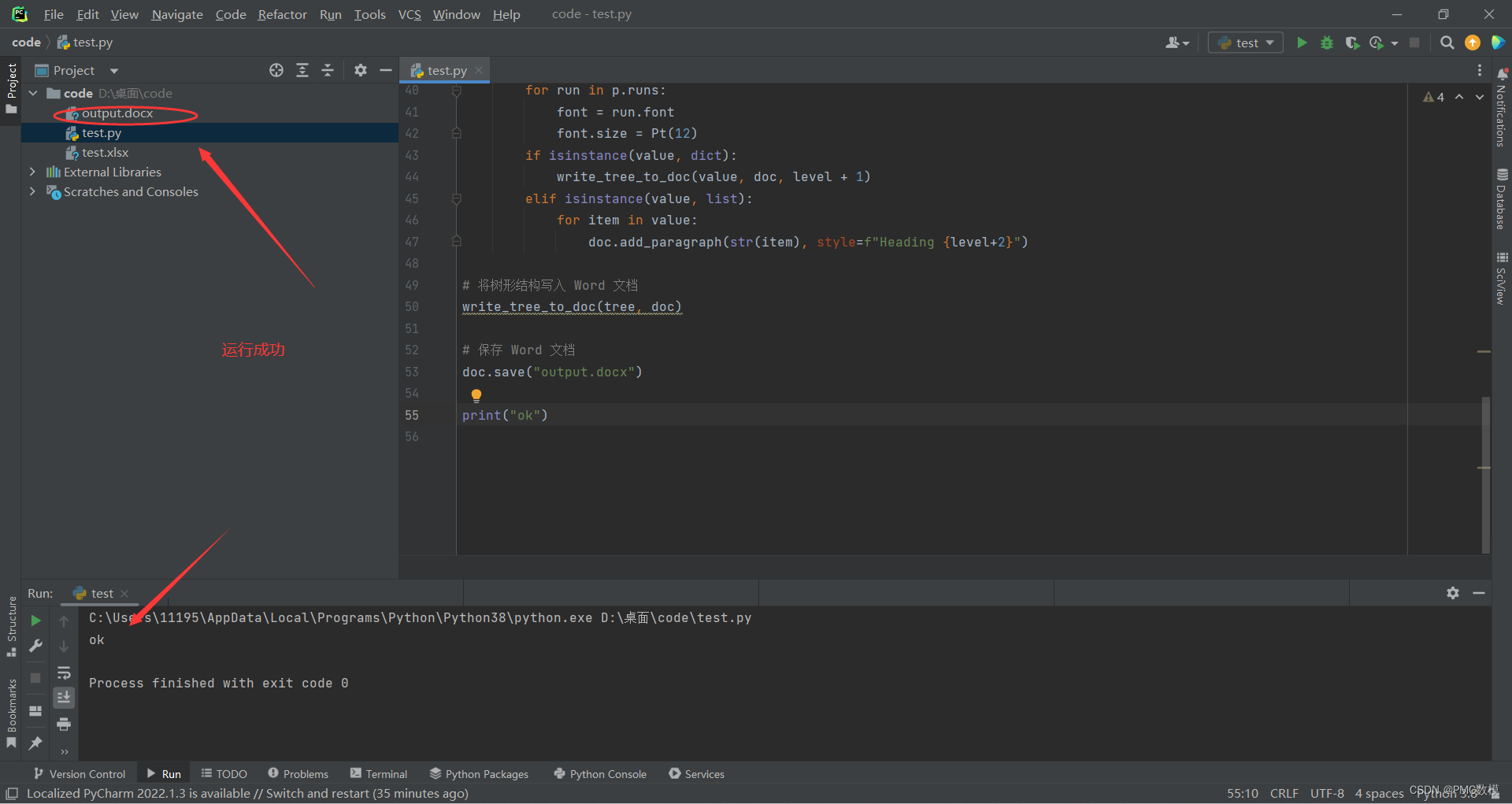Fold the for-loop block at line 40

pyautogui.click(x=456, y=91)
